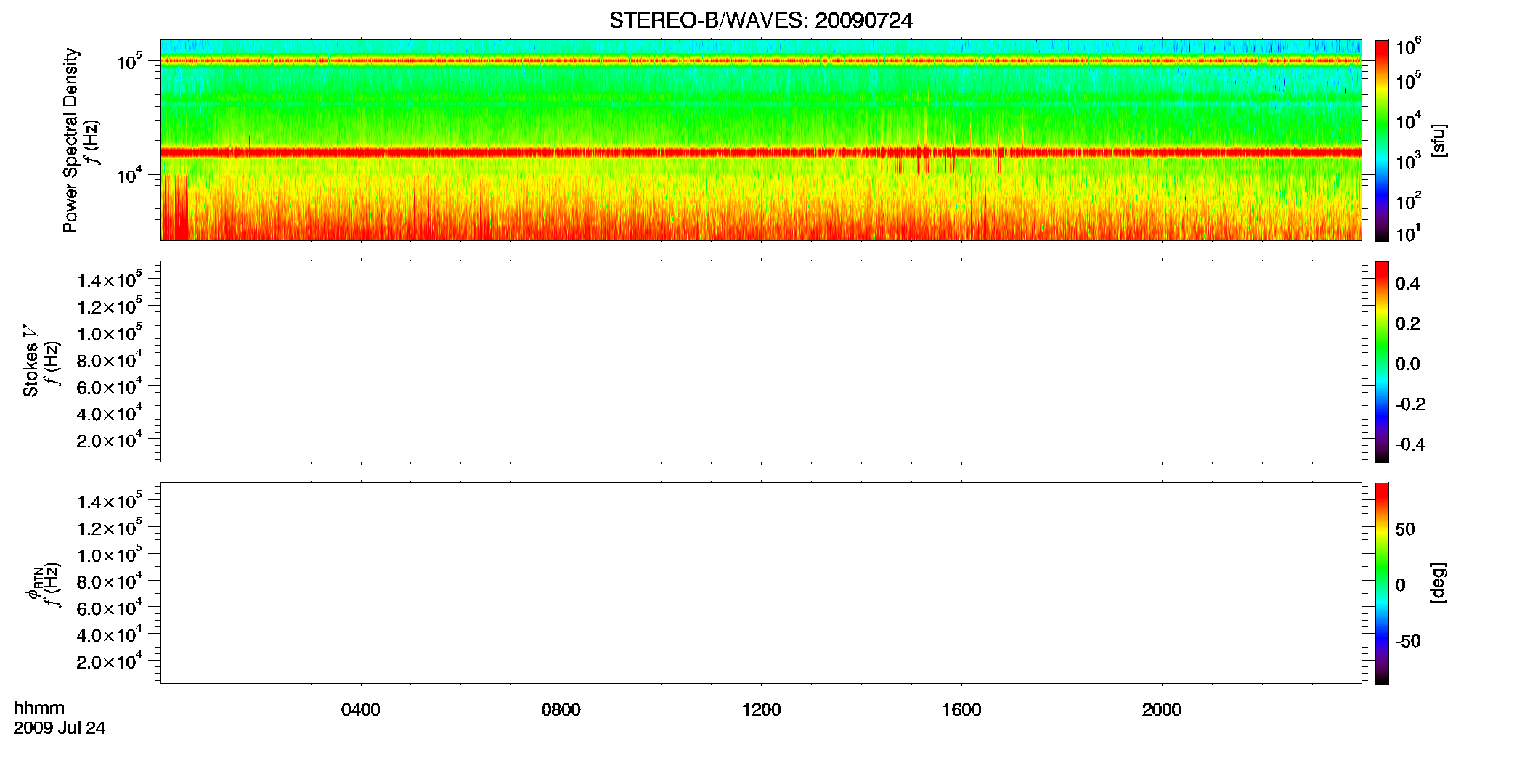Click the 2000 time axis label
Viewport: 1522px width, 784px height.
coord(1162,710)
